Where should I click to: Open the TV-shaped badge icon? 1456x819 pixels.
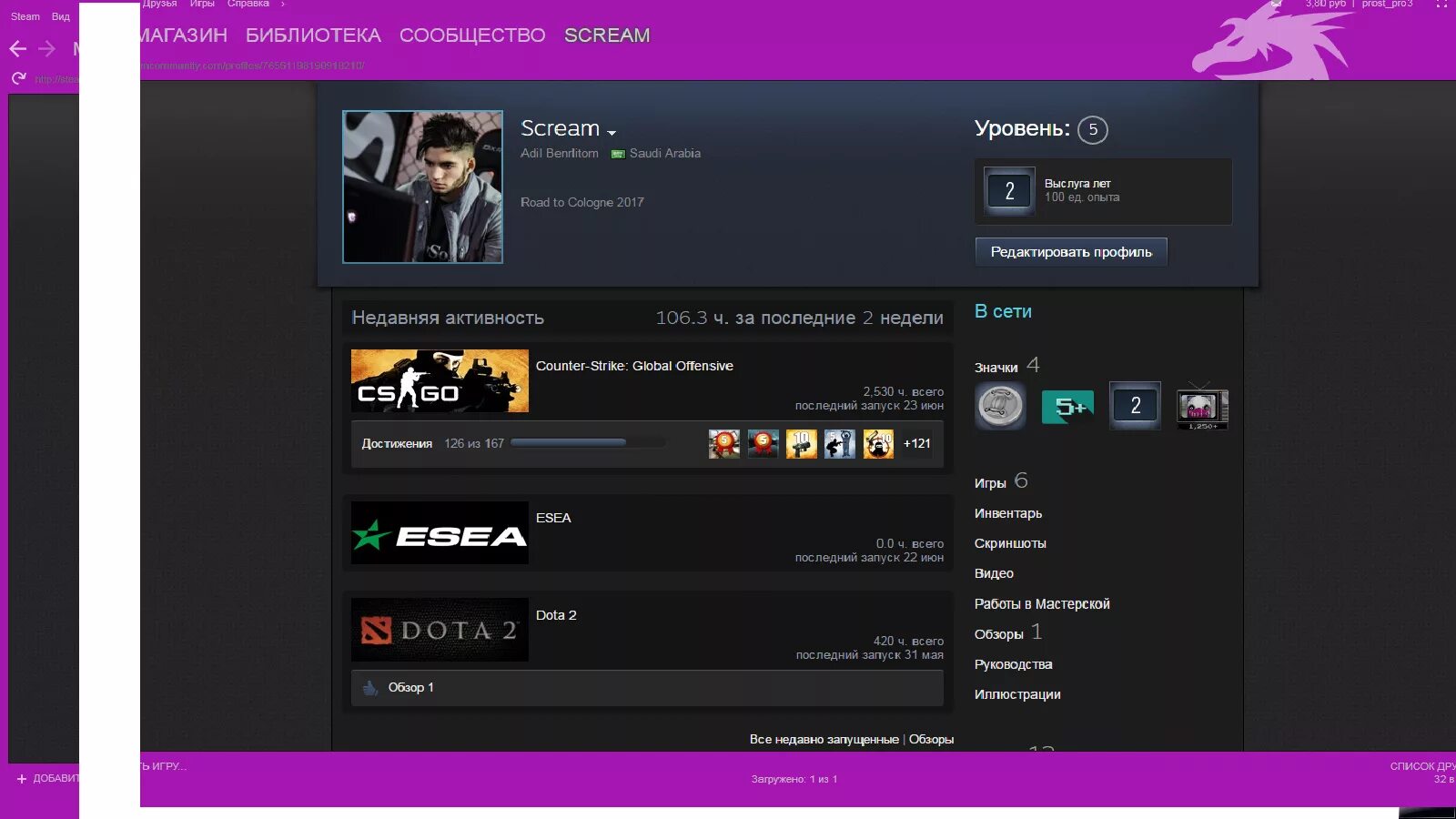click(1202, 407)
